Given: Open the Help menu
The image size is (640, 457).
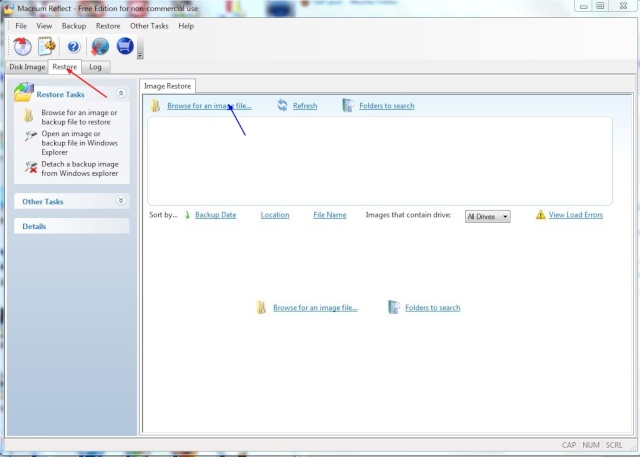Looking at the screenshot, I should [186, 26].
